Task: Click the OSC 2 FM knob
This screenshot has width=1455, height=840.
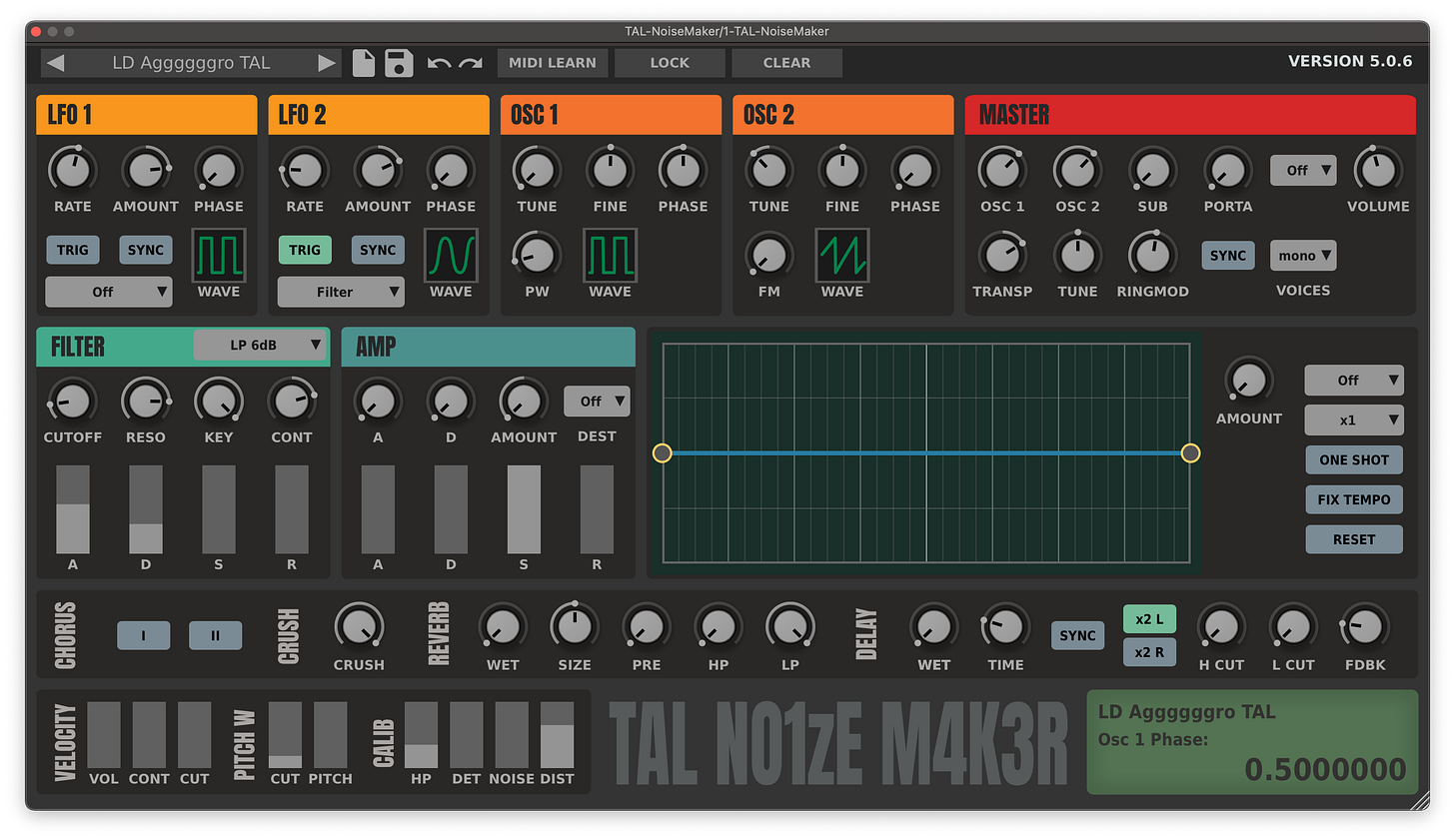Action: 768,255
